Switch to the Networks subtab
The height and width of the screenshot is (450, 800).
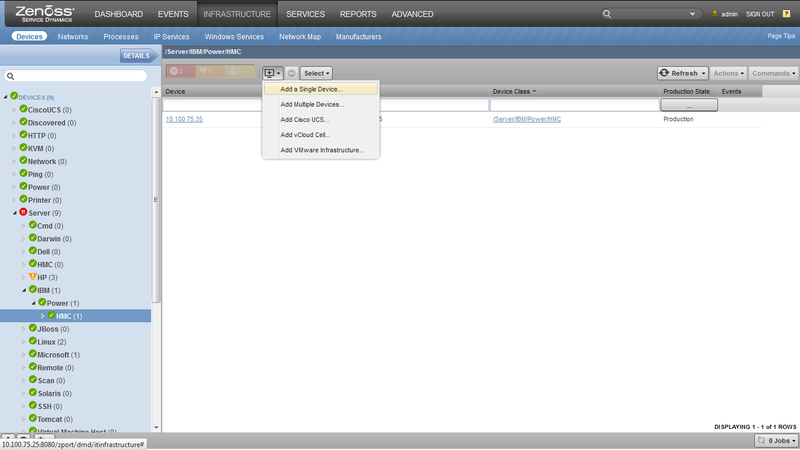pyautogui.click(x=72, y=37)
